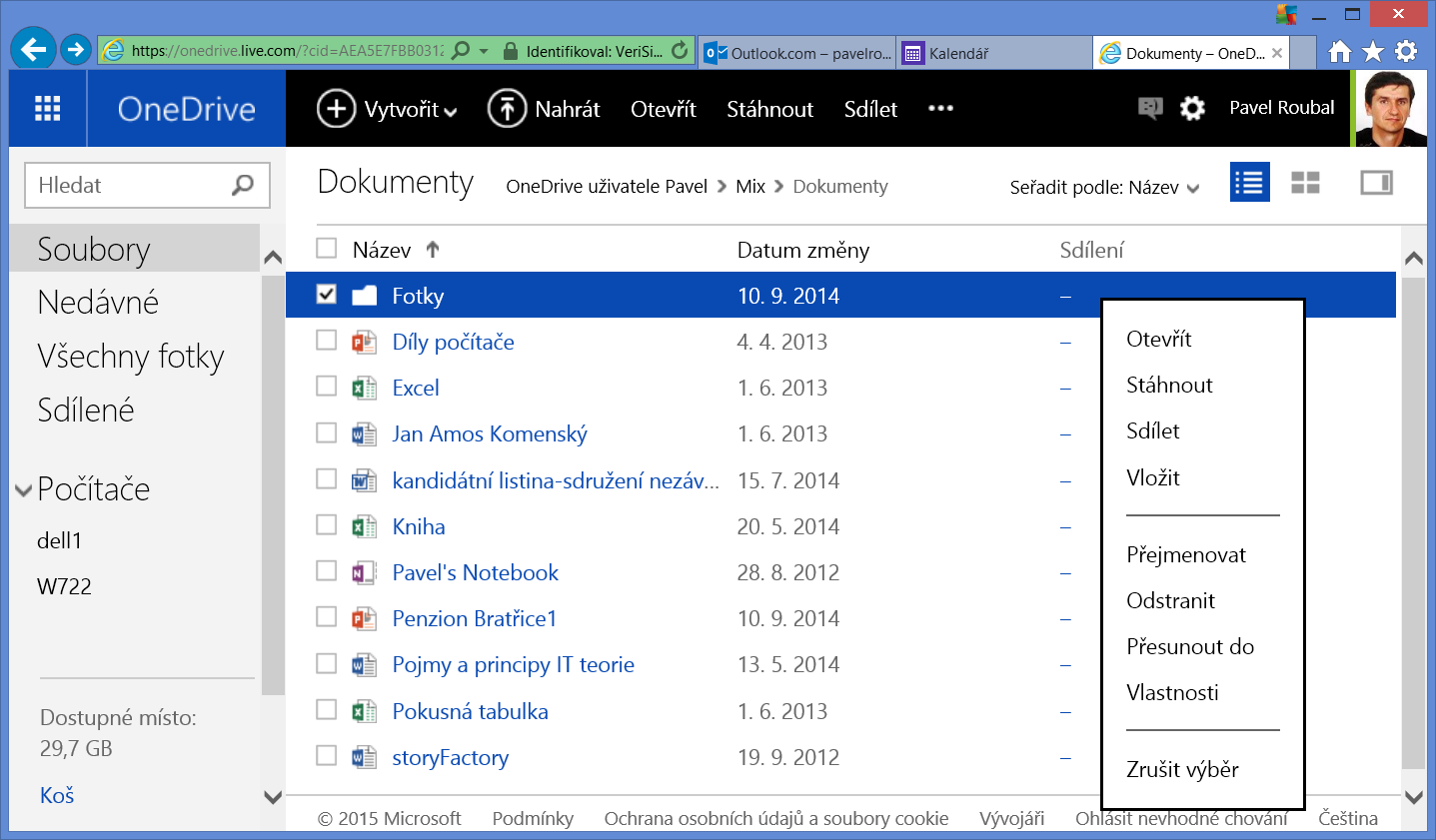Go back with browser back arrow
This screenshot has width=1436, height=840.
[33, 49]
